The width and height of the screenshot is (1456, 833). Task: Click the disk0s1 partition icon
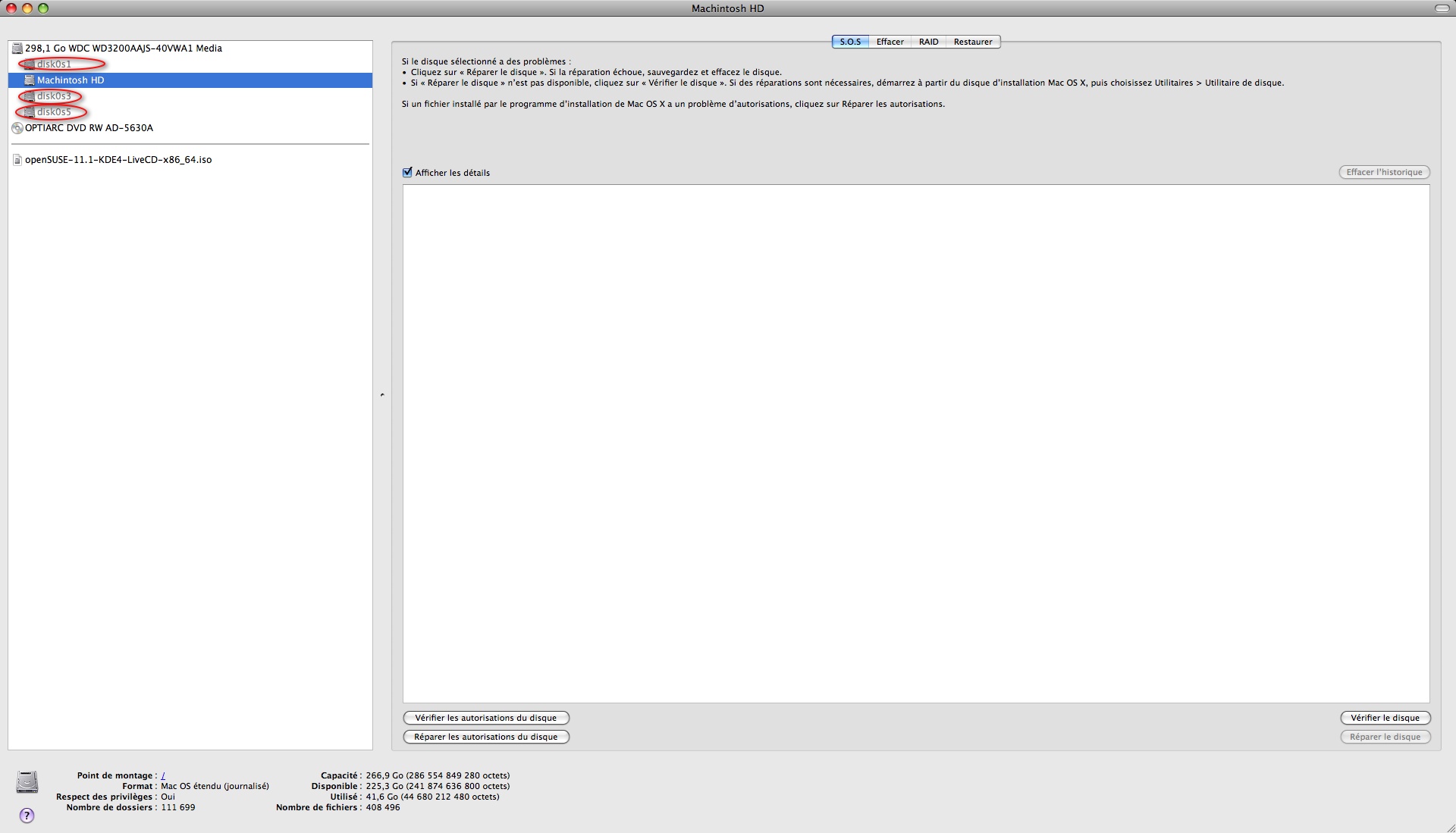click(x=30, y=64)
